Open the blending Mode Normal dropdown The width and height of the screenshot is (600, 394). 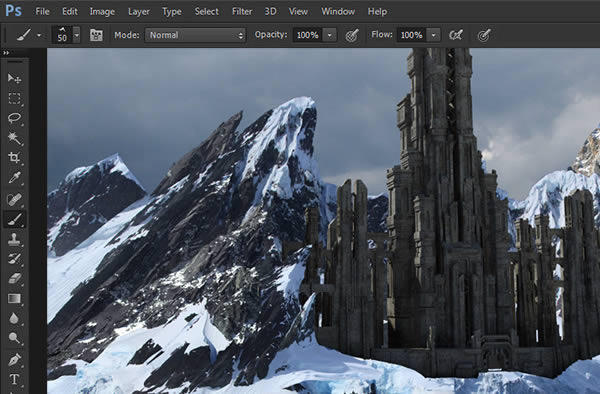pyautogui.click(x=195, y=35)
